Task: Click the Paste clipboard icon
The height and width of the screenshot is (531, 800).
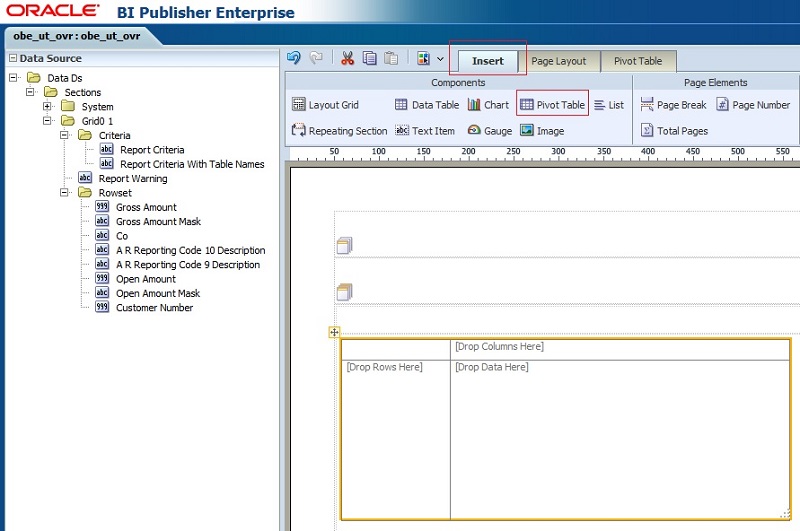Action: pos(391,58)
